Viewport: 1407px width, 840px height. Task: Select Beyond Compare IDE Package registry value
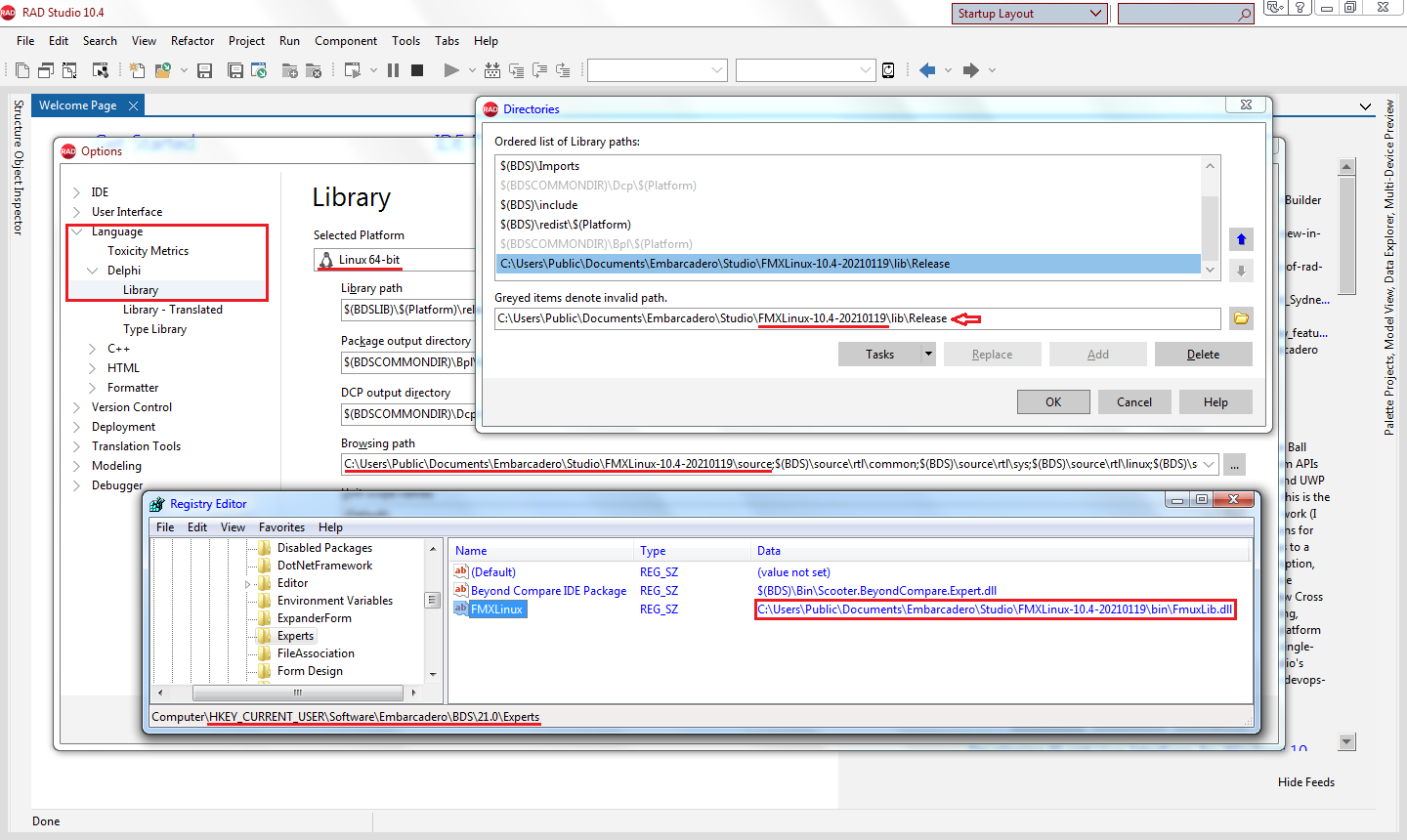coord(548,591)
